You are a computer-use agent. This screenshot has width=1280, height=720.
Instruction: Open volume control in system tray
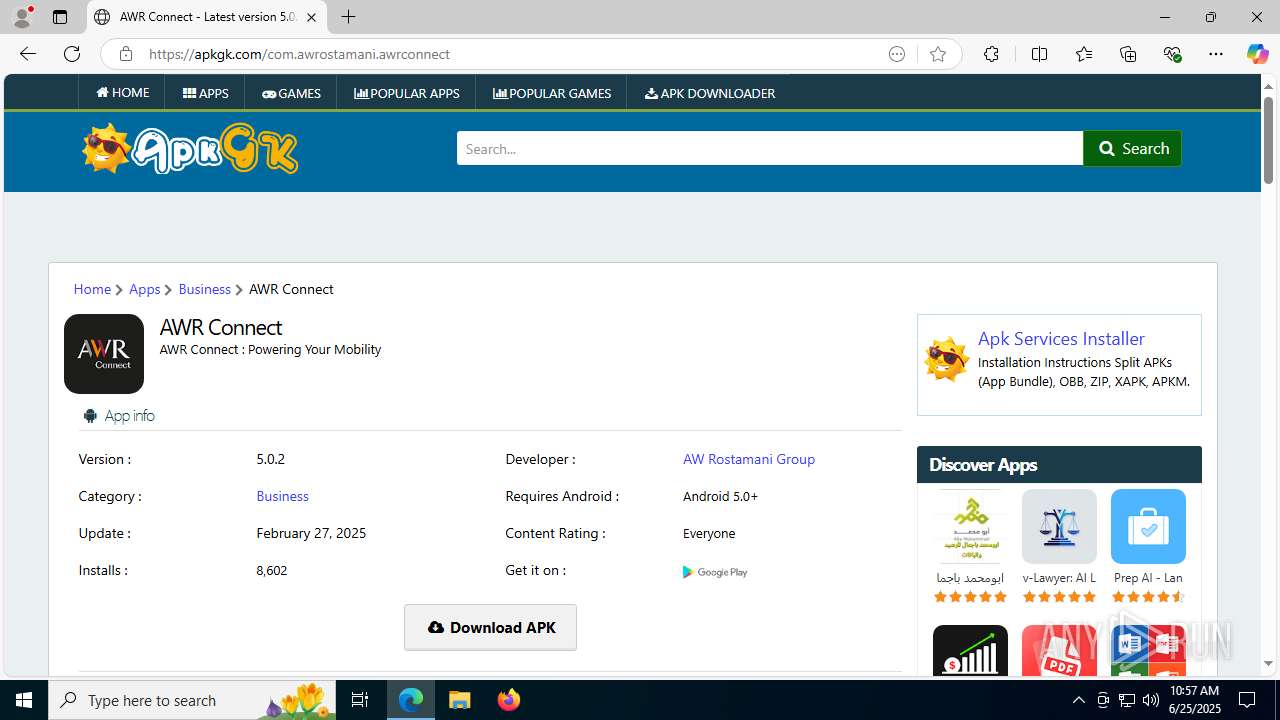click(1151, 700)
